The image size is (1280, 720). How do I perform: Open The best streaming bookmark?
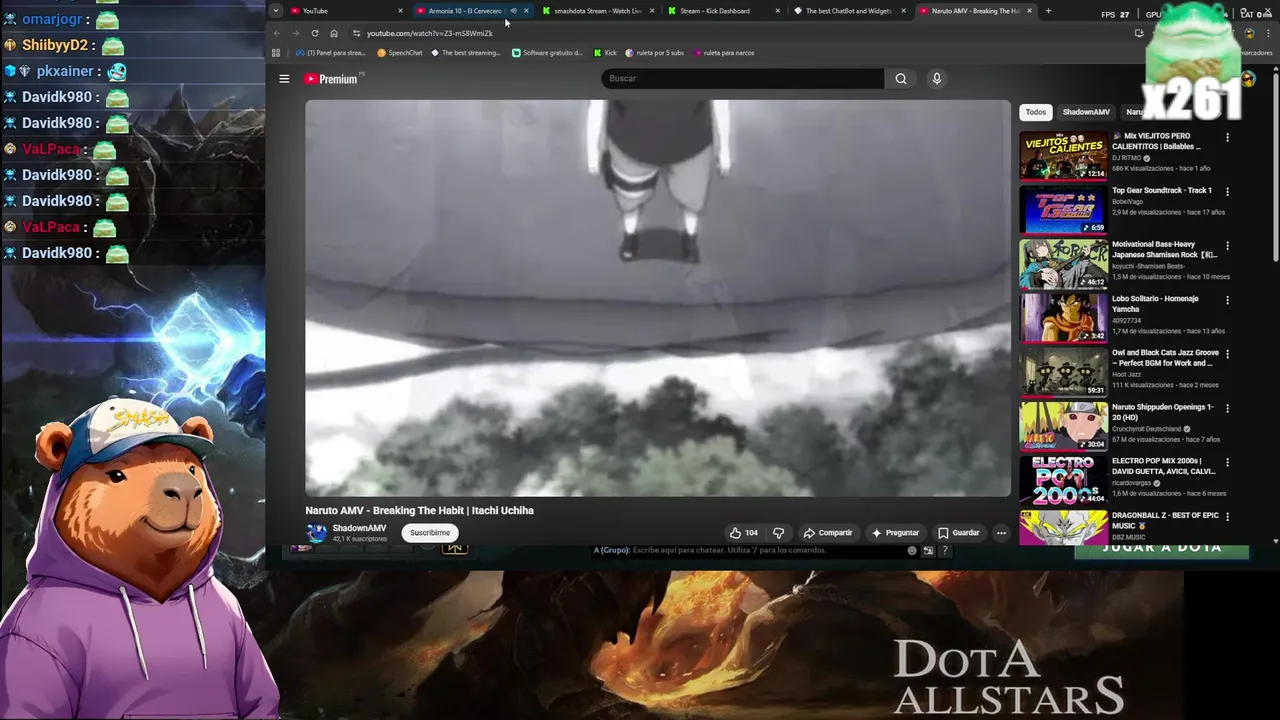(466, 53)
